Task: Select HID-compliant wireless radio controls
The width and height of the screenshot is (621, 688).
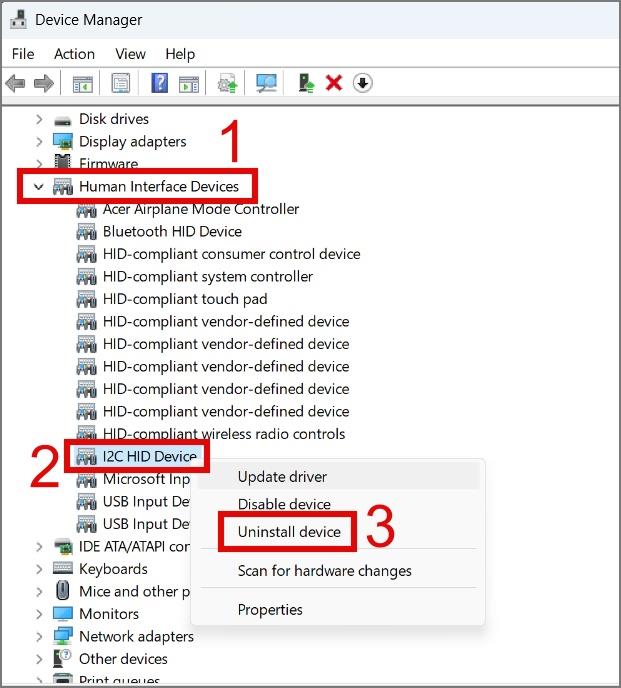Action: click(224, 434)
